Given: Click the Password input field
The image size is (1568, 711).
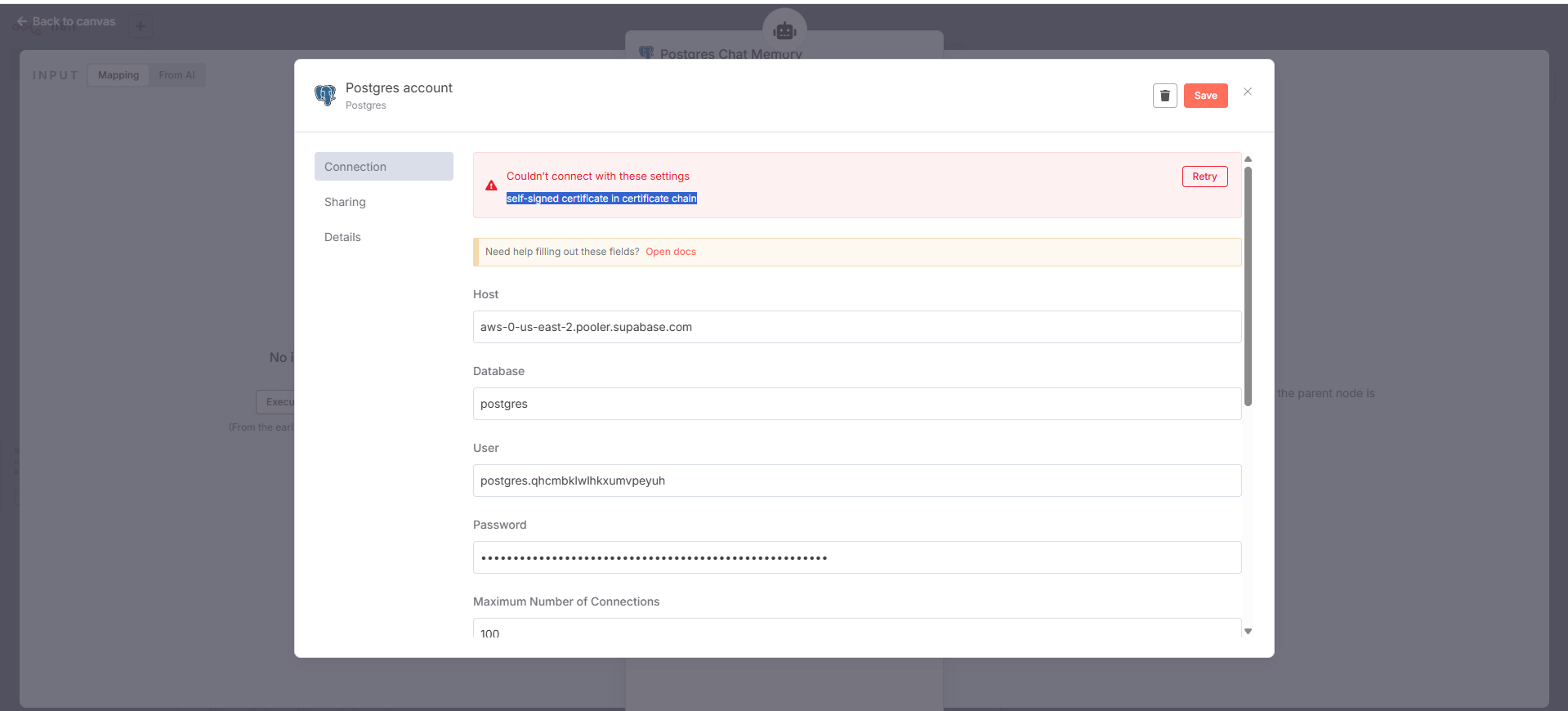Looking at the screenshot, I should [857, 557].
